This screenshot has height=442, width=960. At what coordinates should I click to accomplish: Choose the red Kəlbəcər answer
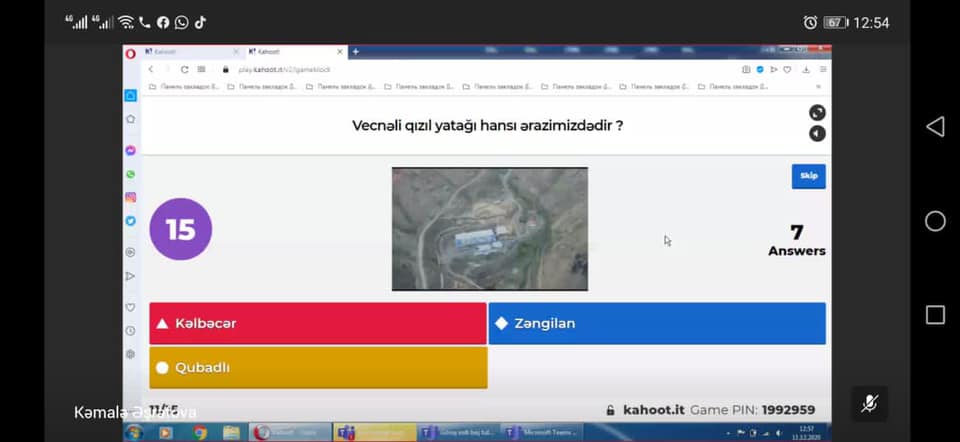pyautogui.click(x=318, y=323)
